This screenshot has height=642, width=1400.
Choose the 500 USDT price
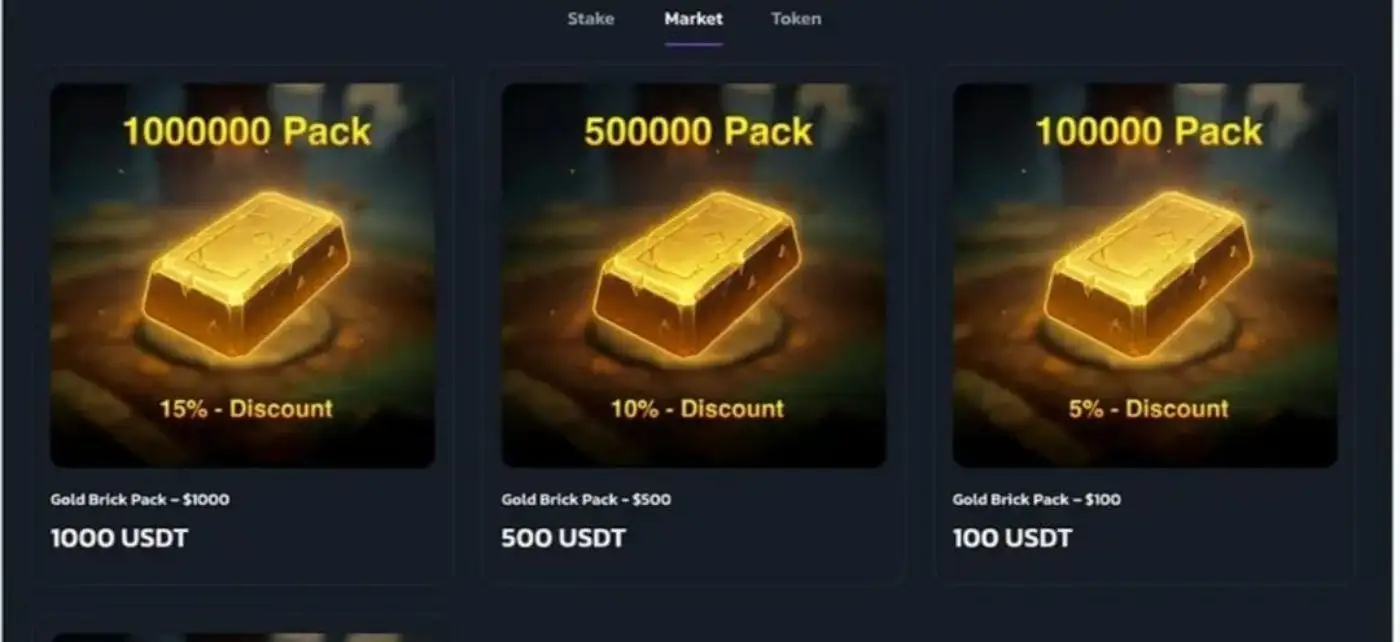pos(564,538)
